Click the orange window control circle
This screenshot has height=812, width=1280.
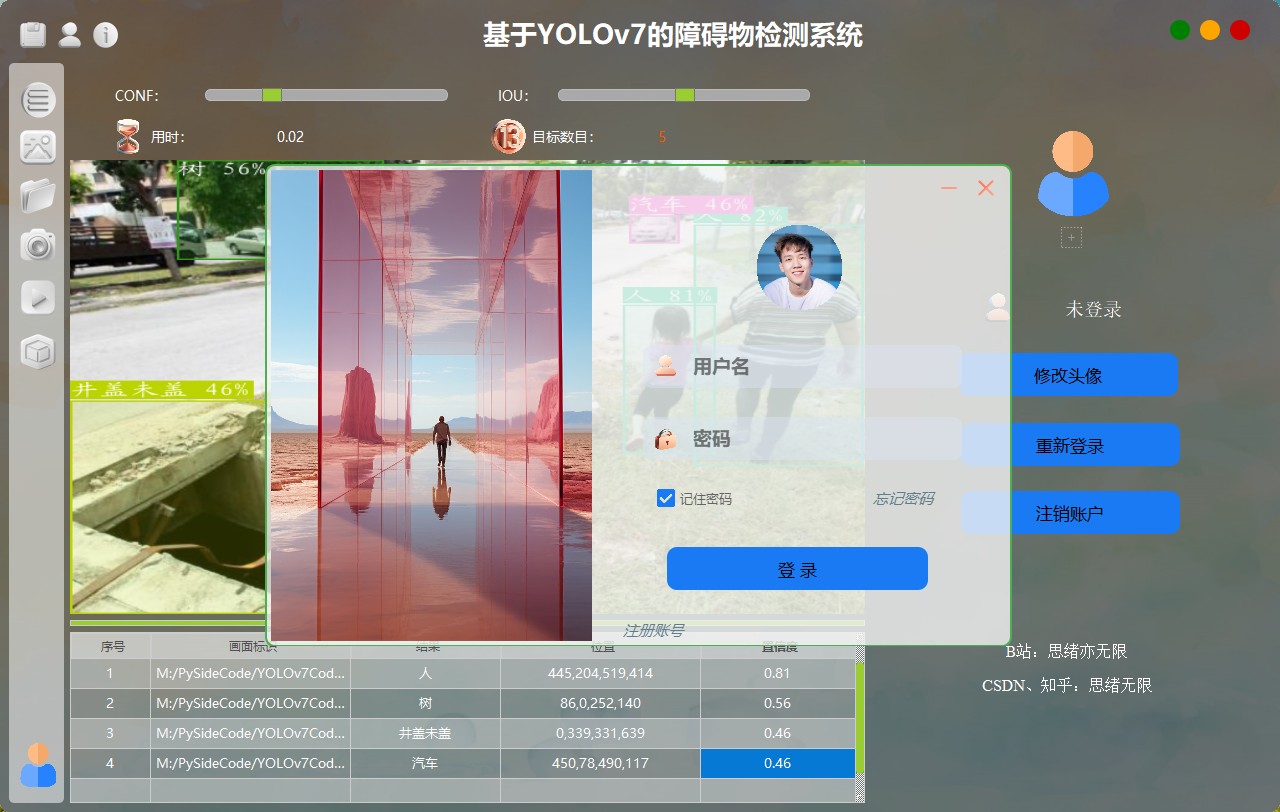click(1210, 30)
